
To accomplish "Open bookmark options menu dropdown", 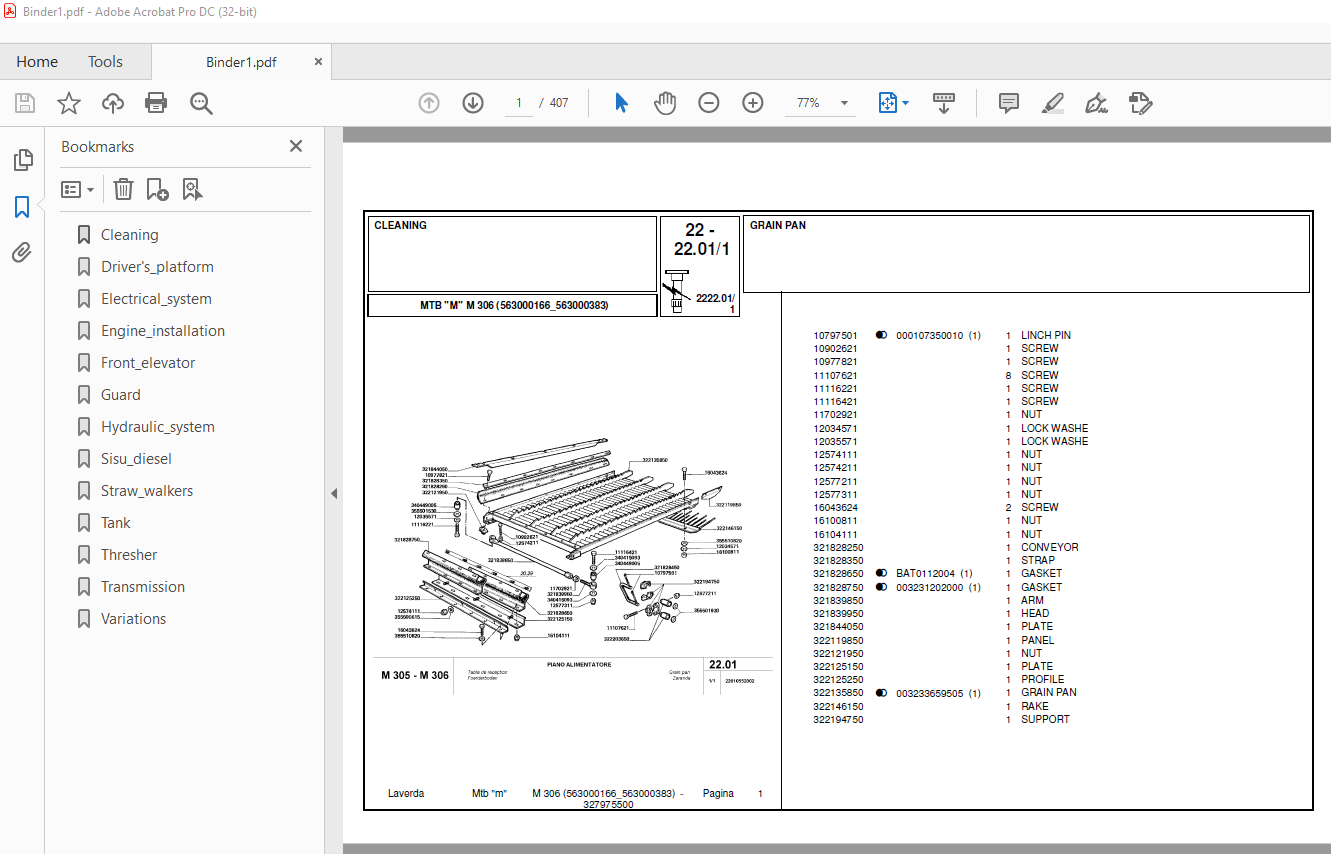I will click(x=78, y=189).
